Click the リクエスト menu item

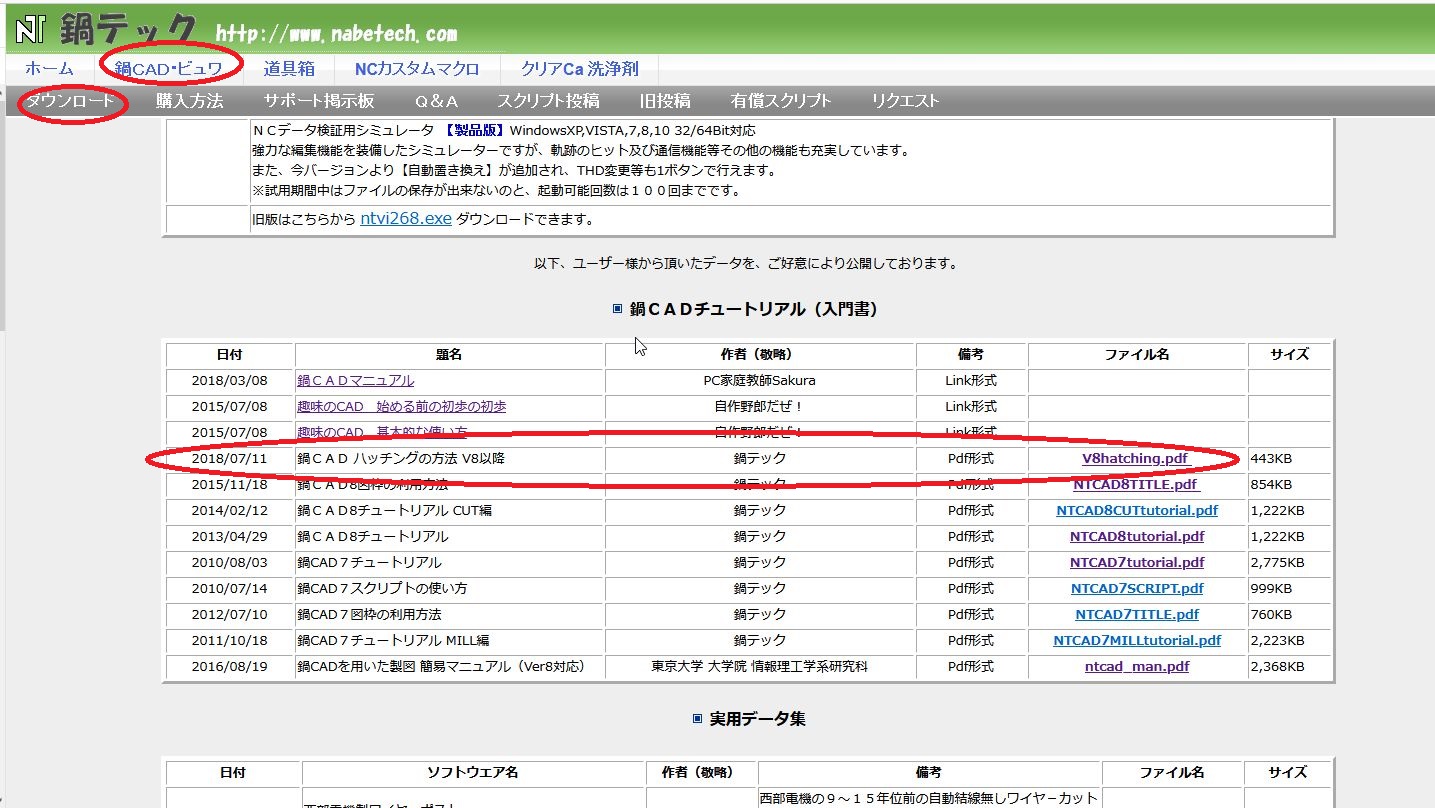click(x=905, y=101)
